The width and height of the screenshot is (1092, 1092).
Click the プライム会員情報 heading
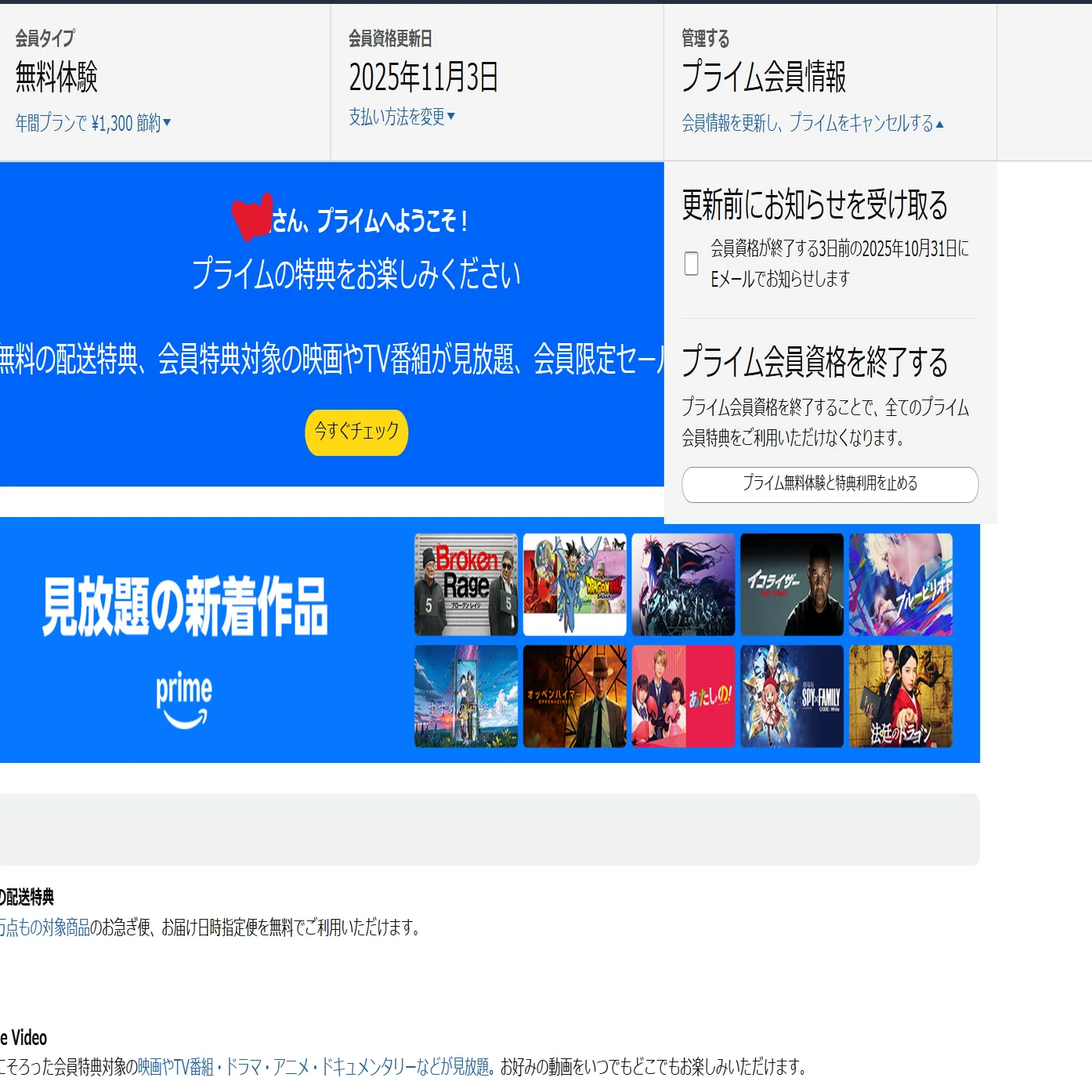[764, 77]
